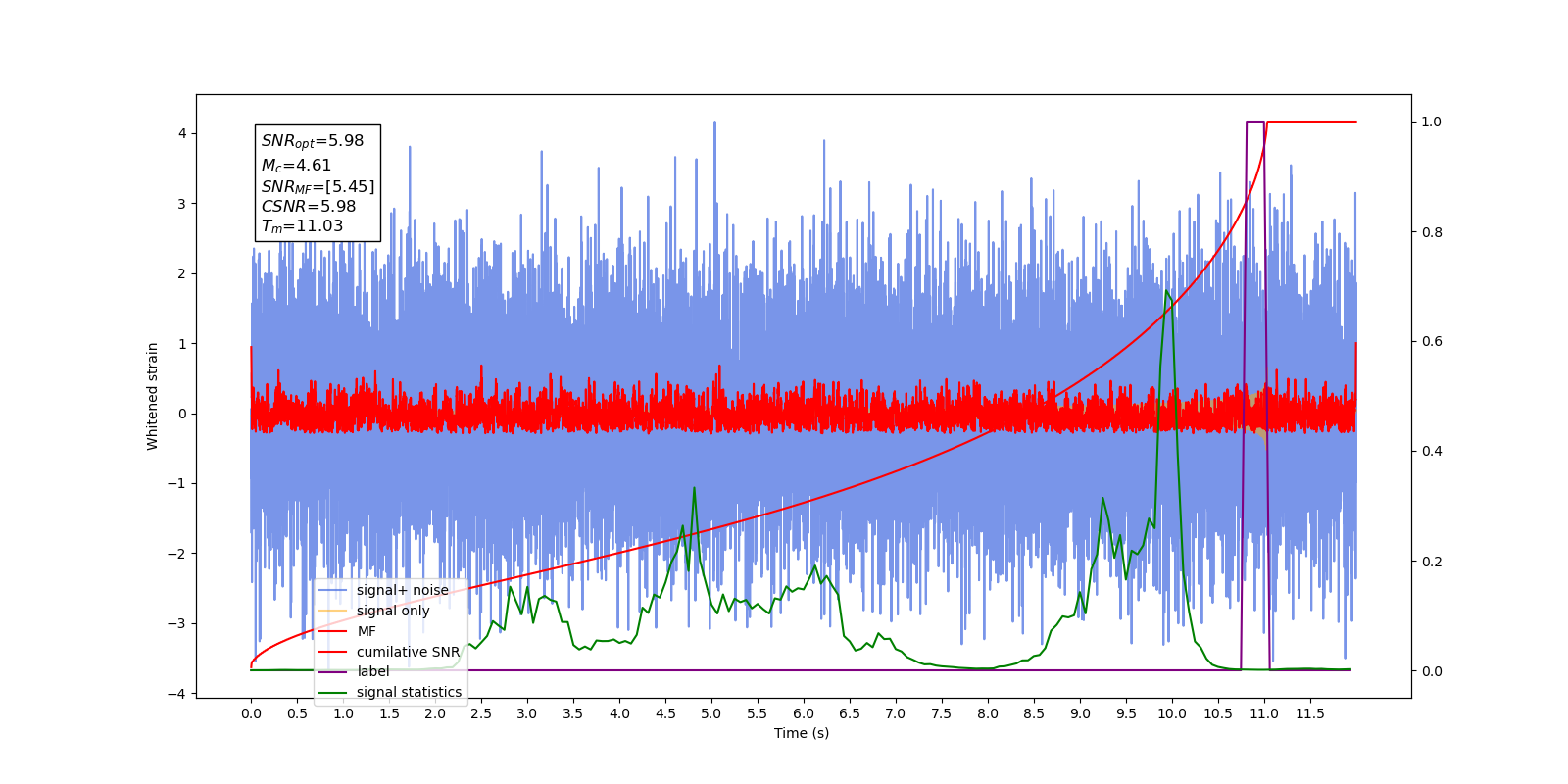Click the right y-axis tick label 1.0

[1432, 122]
